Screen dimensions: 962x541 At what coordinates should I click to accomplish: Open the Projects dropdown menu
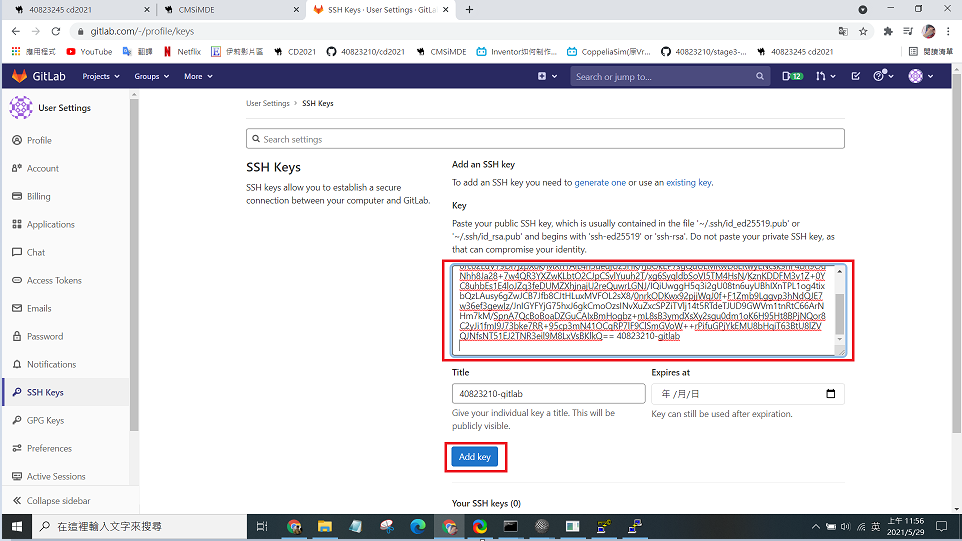[x=101, y=76]
